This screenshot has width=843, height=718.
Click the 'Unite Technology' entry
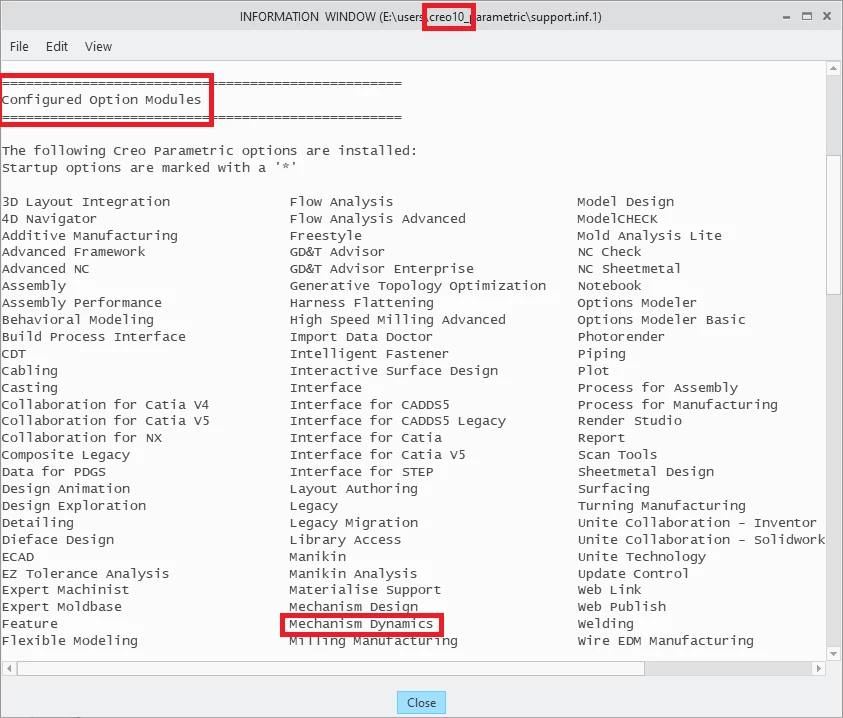[x=641, y=557]
